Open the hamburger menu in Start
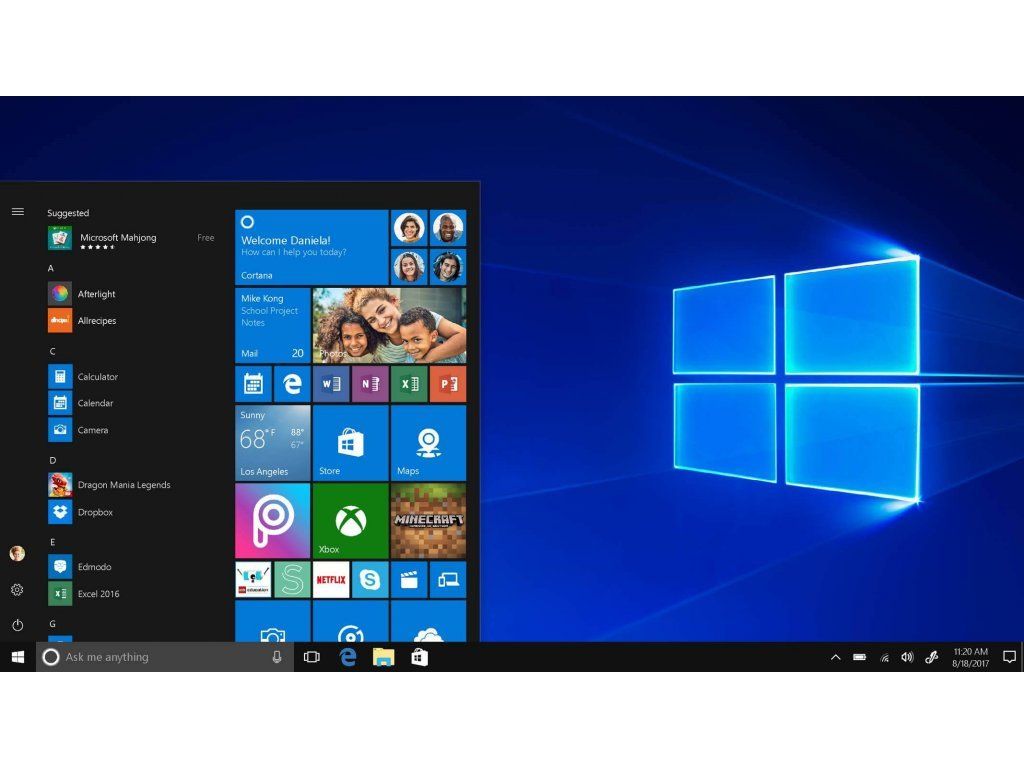 (x=18, y=212)
